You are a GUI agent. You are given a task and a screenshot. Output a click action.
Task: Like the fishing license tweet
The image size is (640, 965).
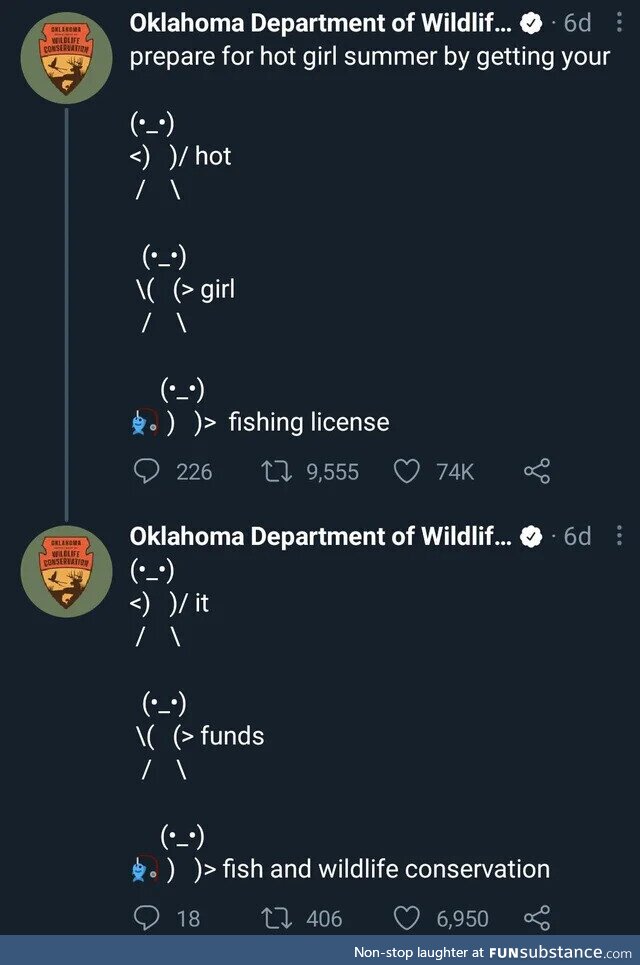406,471
